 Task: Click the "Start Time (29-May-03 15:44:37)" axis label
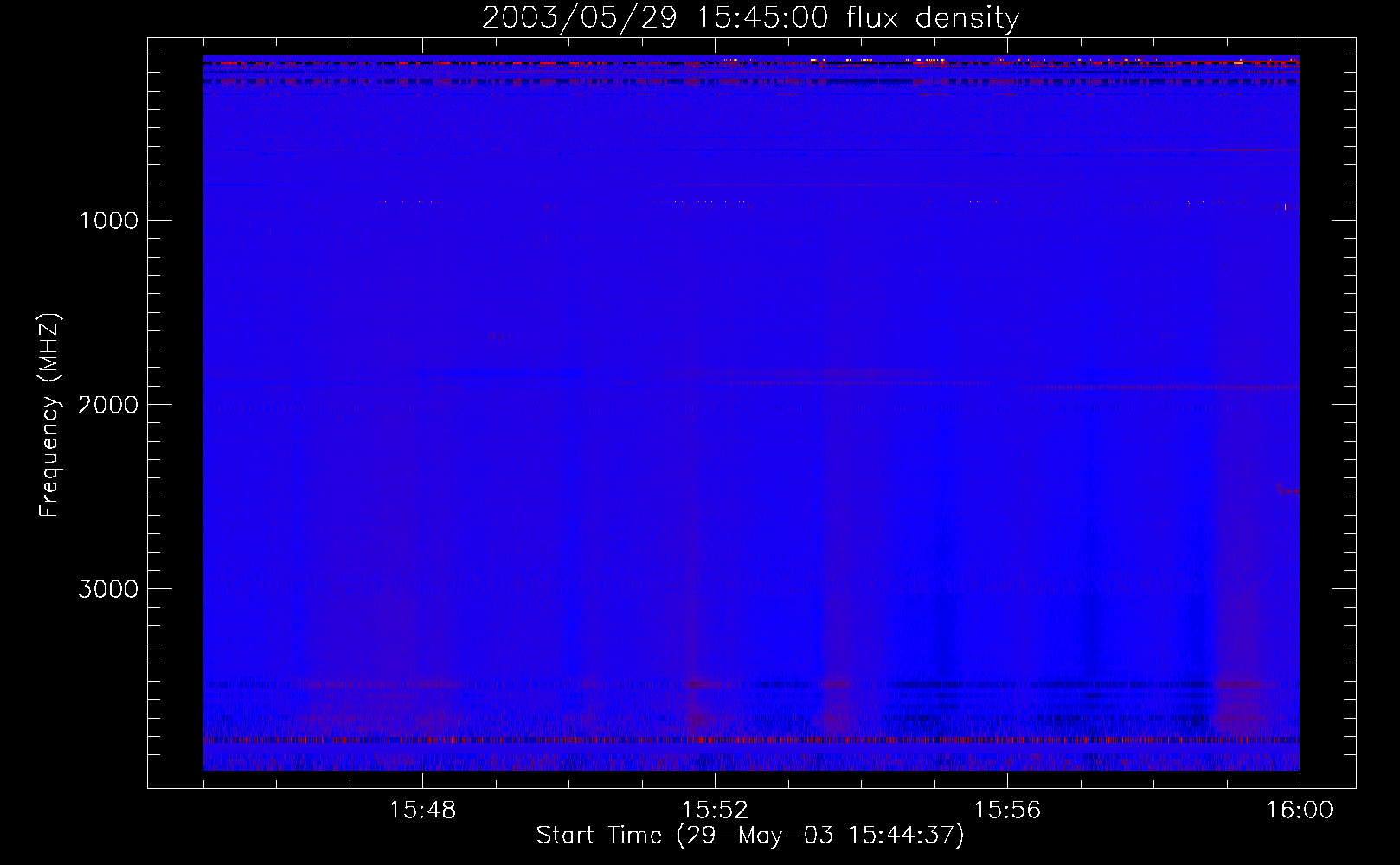(x=750, y=836)
